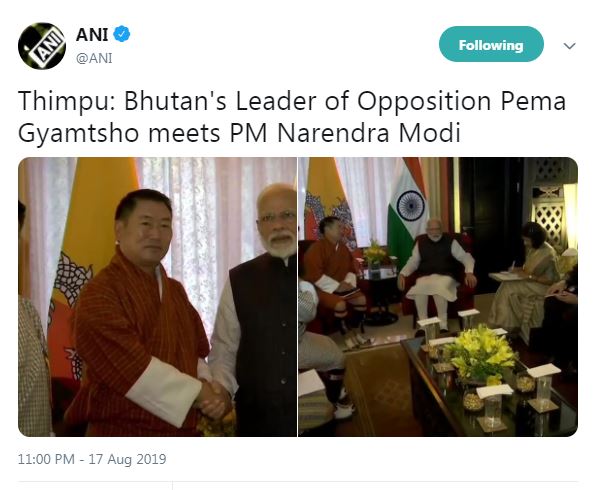602x490 pixels.
Task: Click the handshake in the left photo
Action: pos(213,398)
